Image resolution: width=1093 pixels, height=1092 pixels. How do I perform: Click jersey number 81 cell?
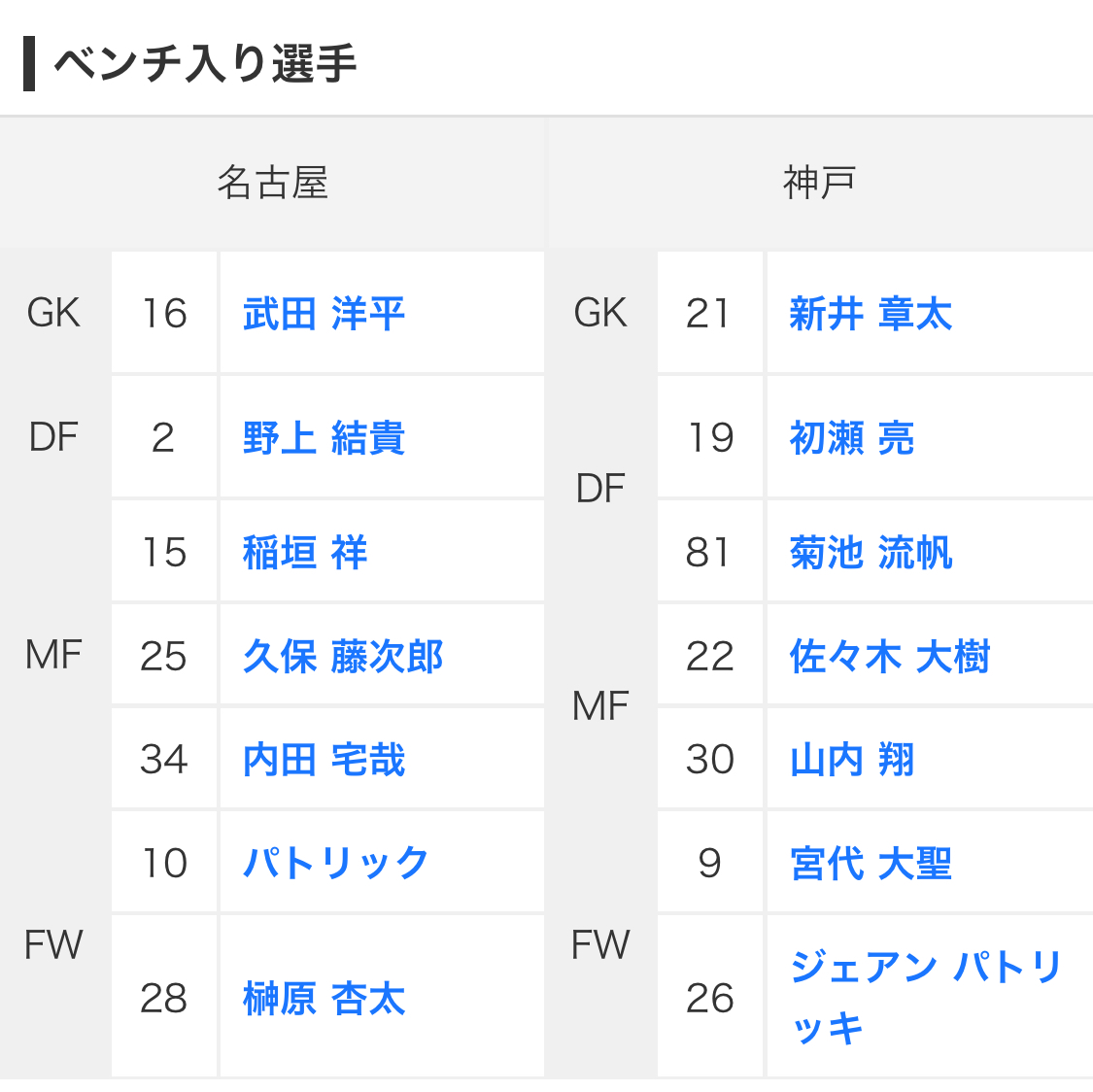710,553
